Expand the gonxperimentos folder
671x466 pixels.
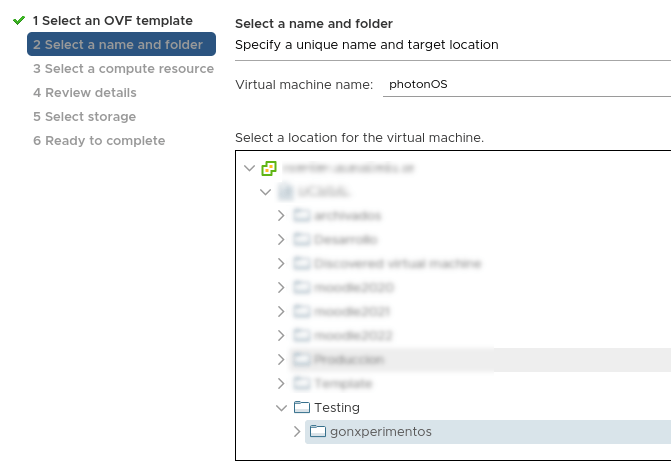[297, 432]
